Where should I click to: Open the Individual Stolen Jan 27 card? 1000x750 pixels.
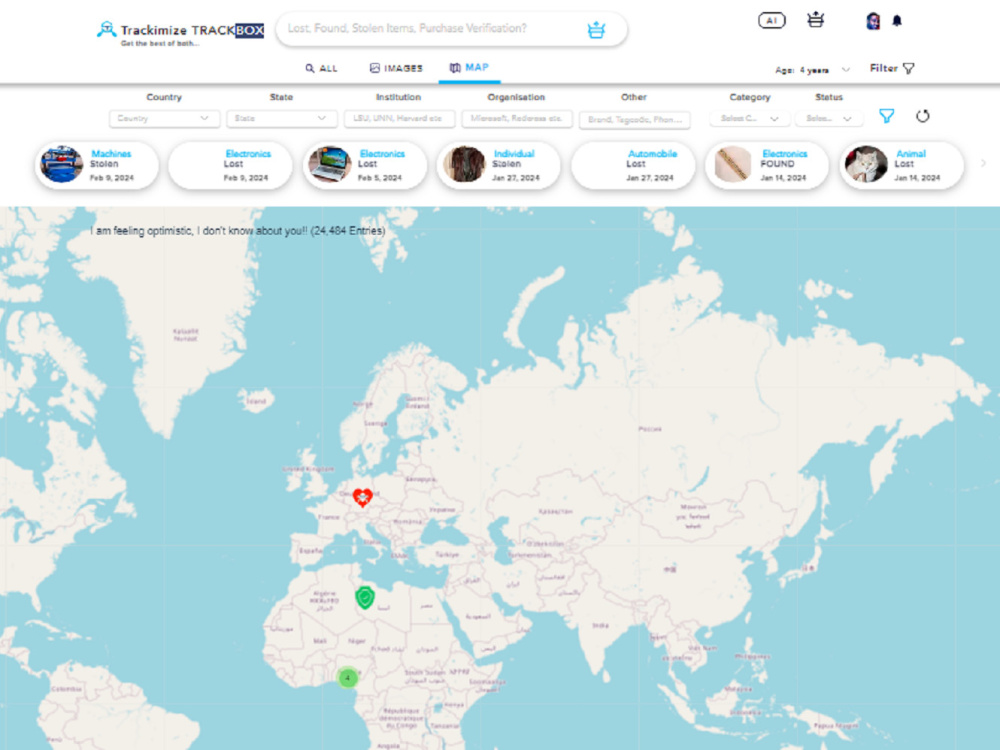pos(499,165)
